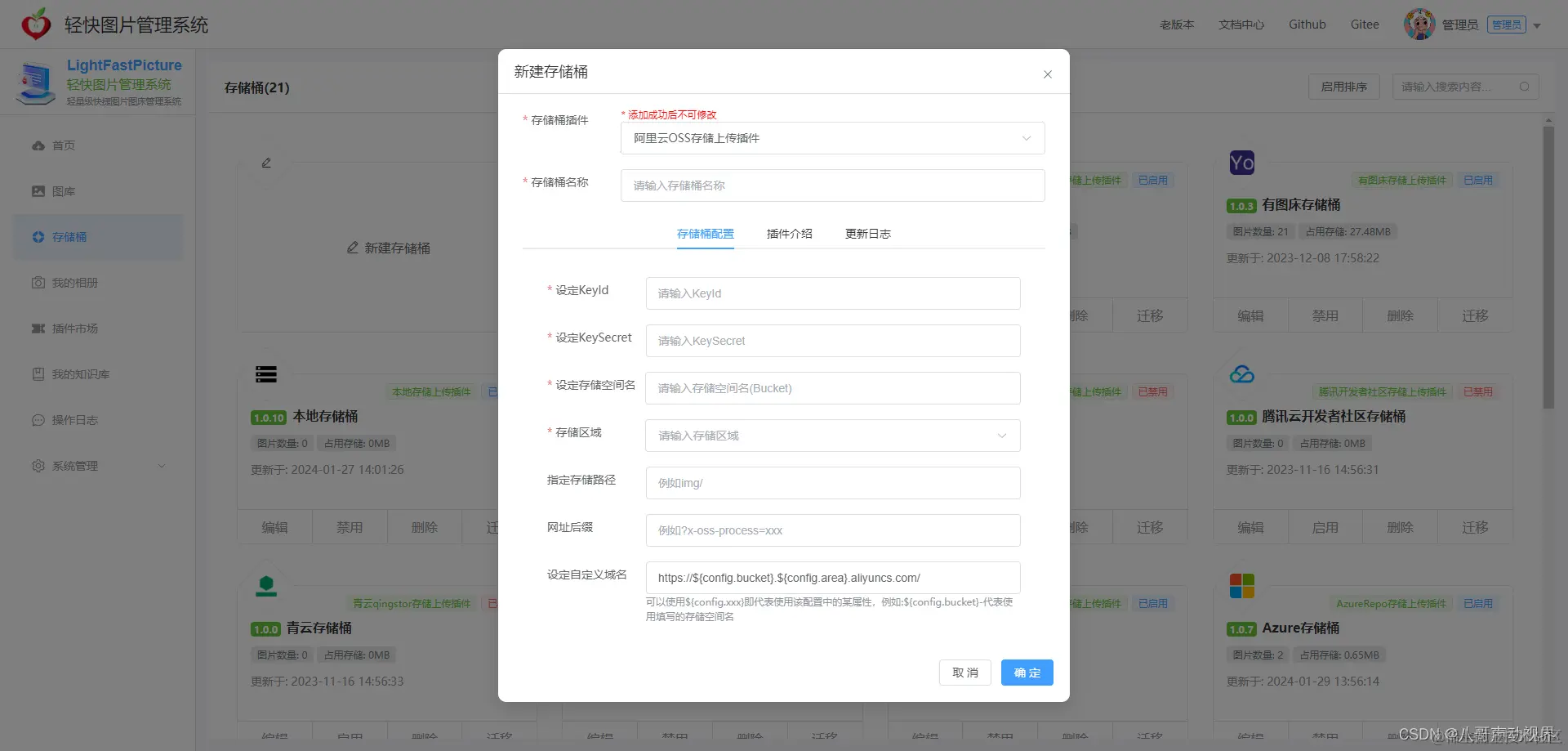
Task: Click 迁移 on 腾讯云开发者社区存储桶 card
Action: pyautogui.click(x=1475, y=527)
